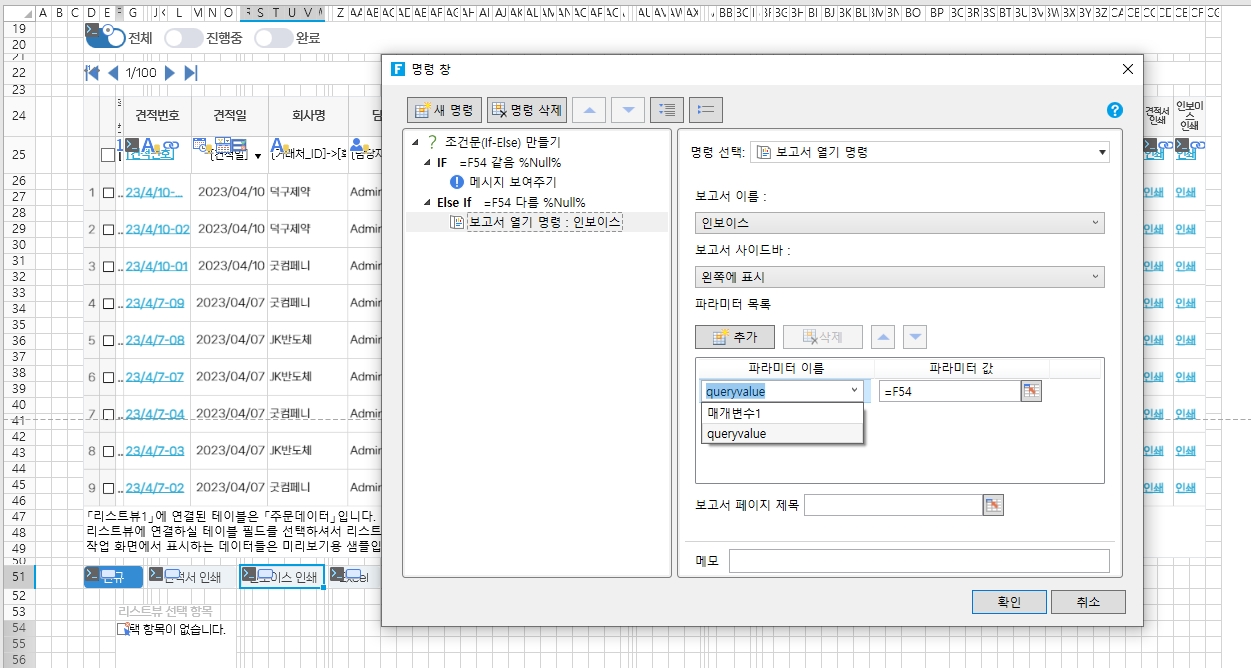Click the 새 명령 (new command) button

click(445, 110)
